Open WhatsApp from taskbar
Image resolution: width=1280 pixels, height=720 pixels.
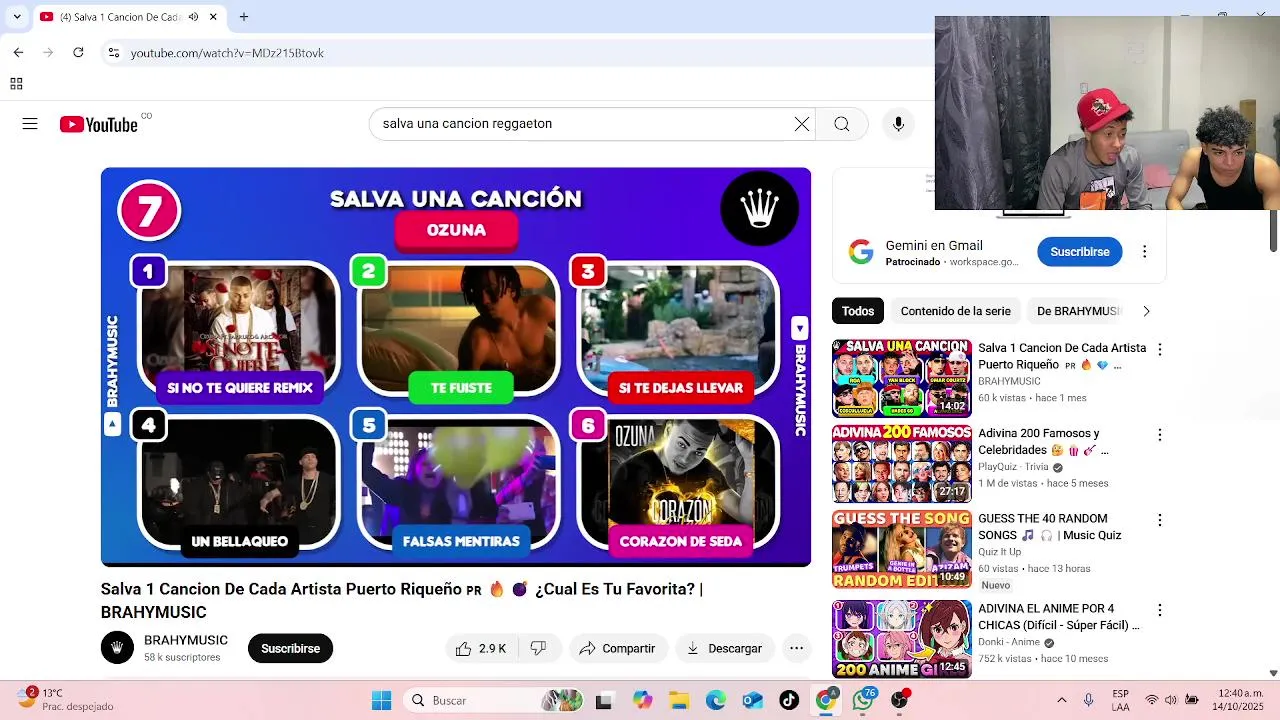pyautogui.click(x=863, y=701)
